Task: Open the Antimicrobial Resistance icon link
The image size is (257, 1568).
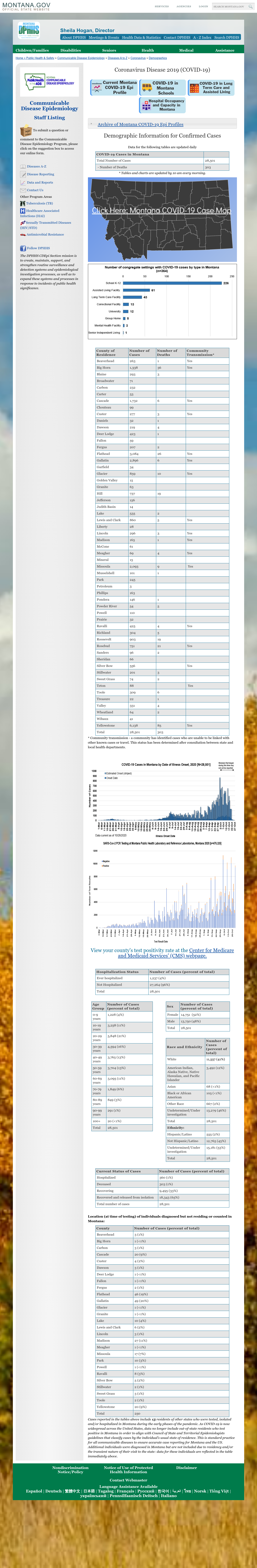Action: tap(22, 234)
